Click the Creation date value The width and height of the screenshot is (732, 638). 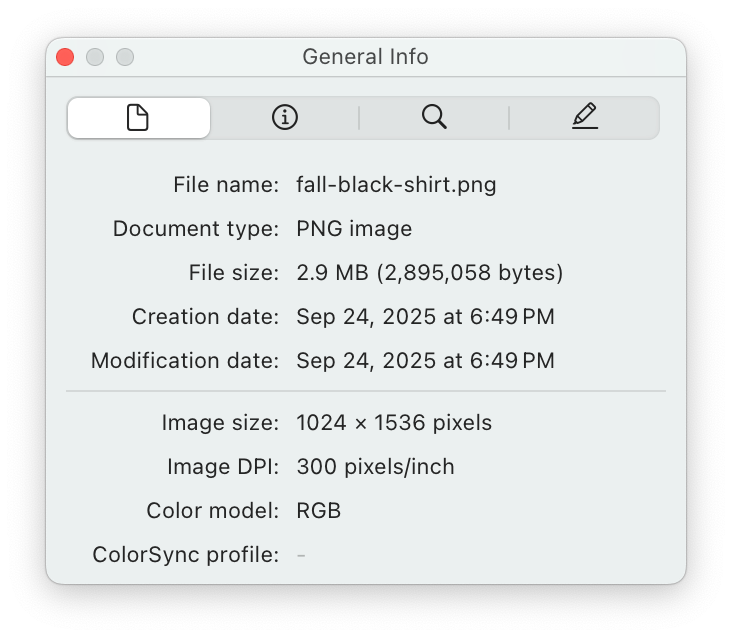click(x=425, y=317)
